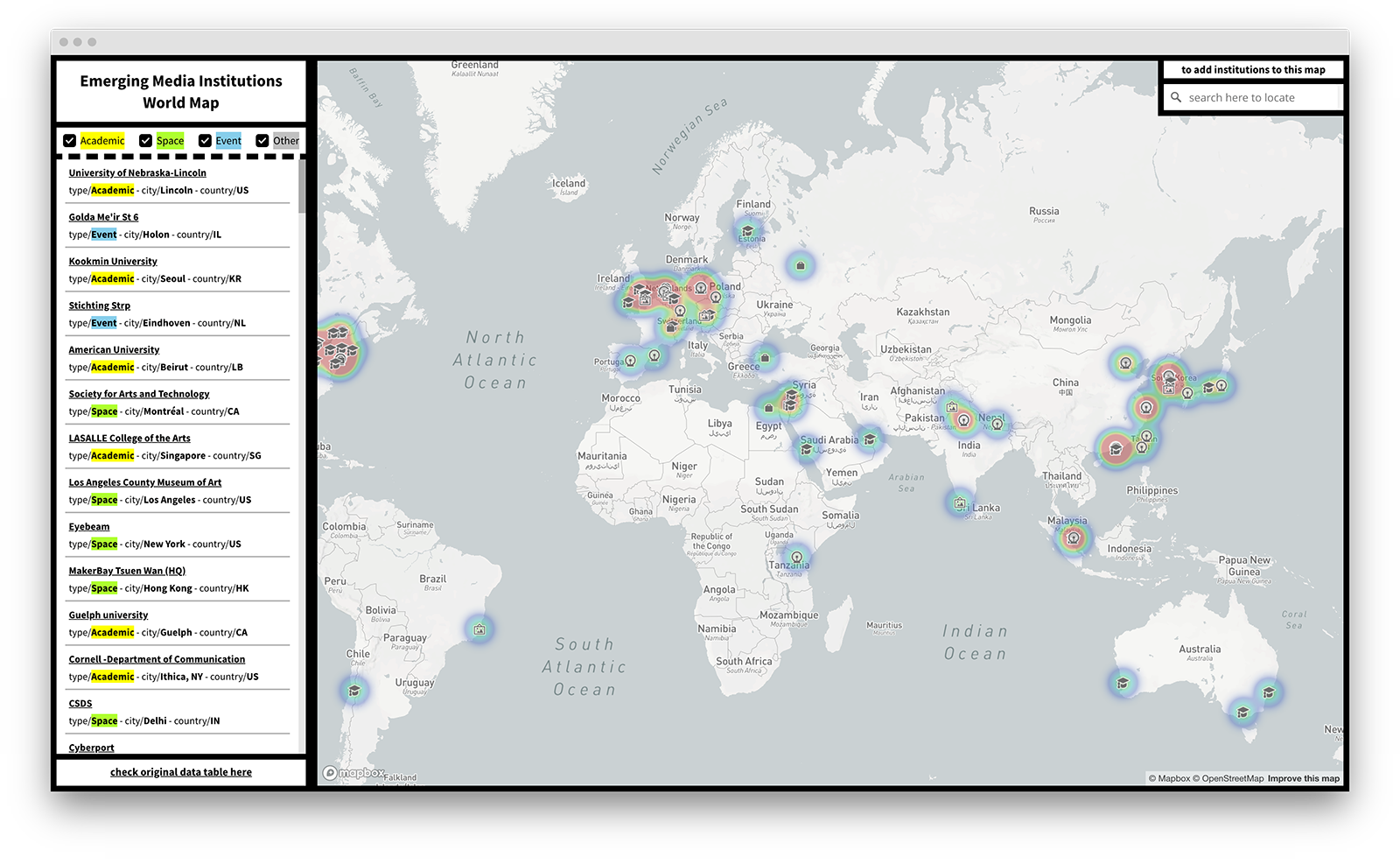Image resolution: width=1400 pixels, height=864 pixels.
Task: Click 'city/Lincoln' text under Nebraska-Lincoln
Action: pos(167,190)
